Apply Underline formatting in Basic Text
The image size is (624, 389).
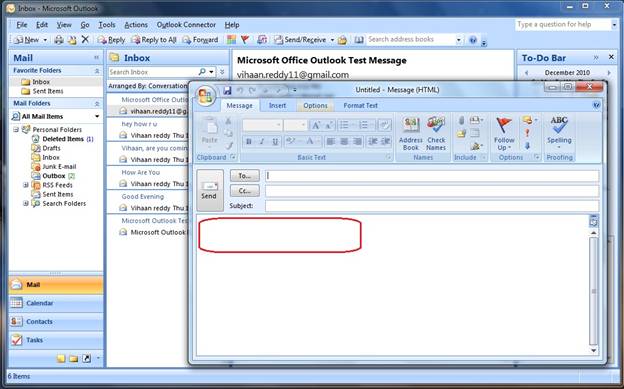tap(275, 141)
